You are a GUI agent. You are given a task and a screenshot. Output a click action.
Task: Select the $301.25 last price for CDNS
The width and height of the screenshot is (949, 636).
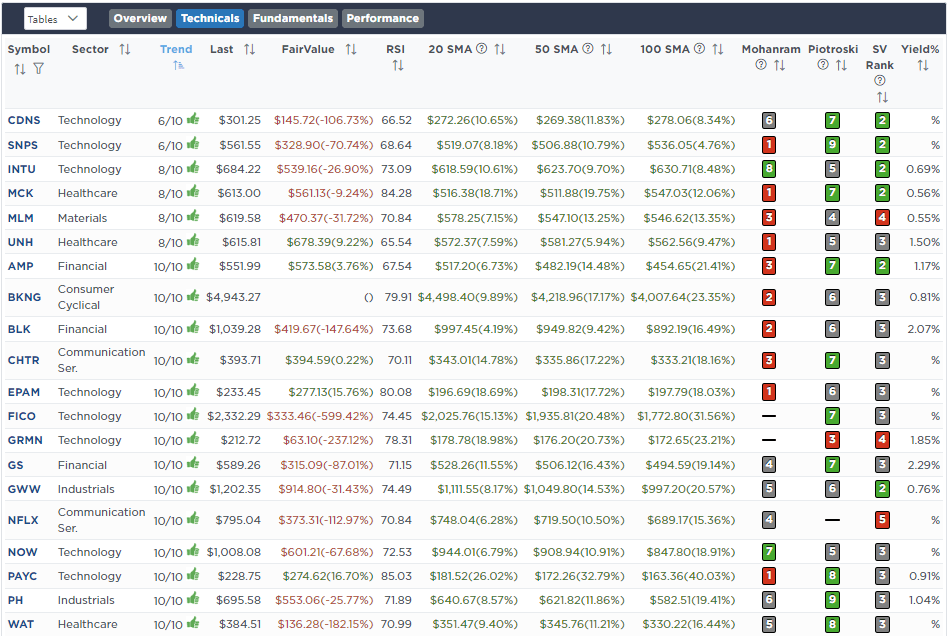click(x=240, y=120)
